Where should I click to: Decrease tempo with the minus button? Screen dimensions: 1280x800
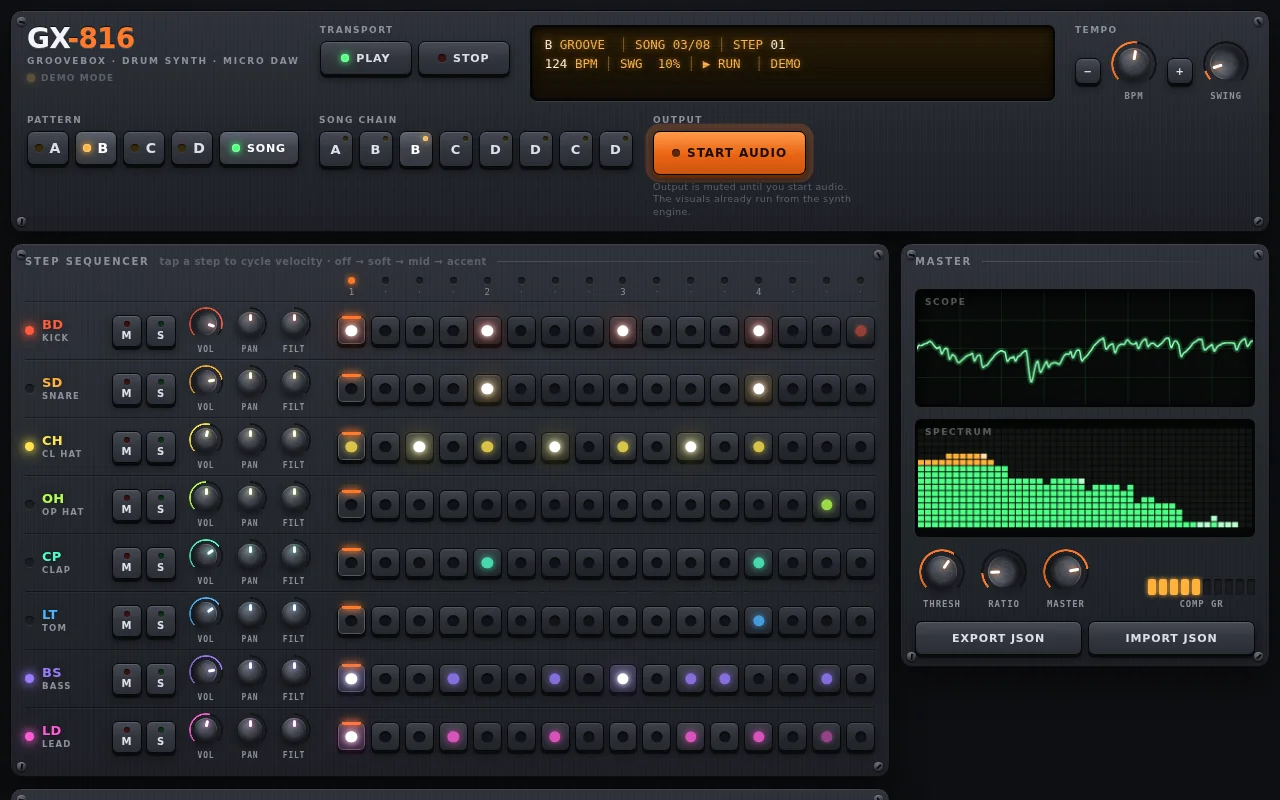1088,71
